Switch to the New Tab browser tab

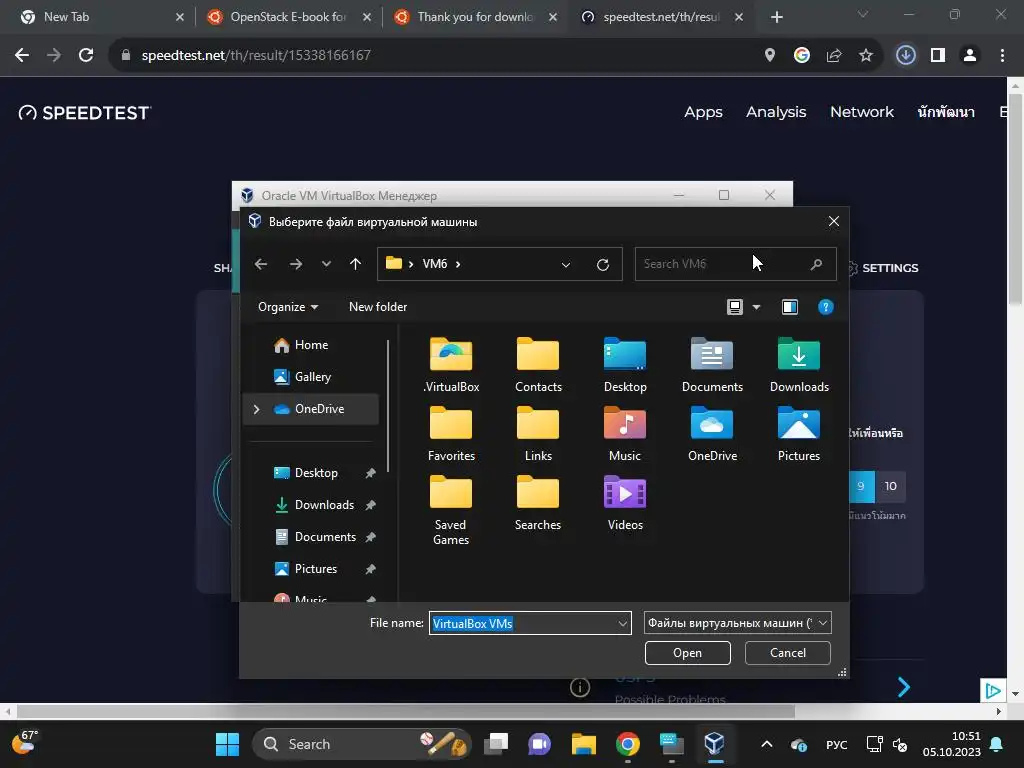click(101, 17)
